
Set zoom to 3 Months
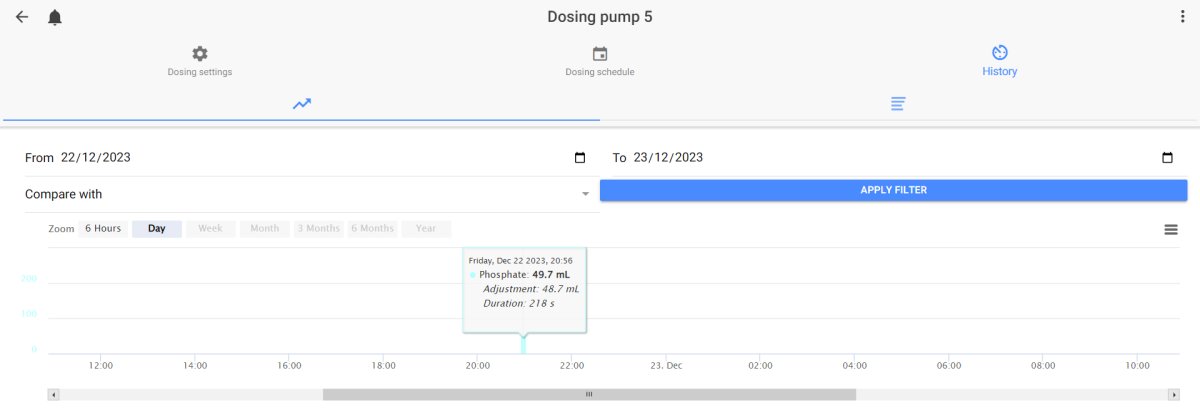click(319, 229)
